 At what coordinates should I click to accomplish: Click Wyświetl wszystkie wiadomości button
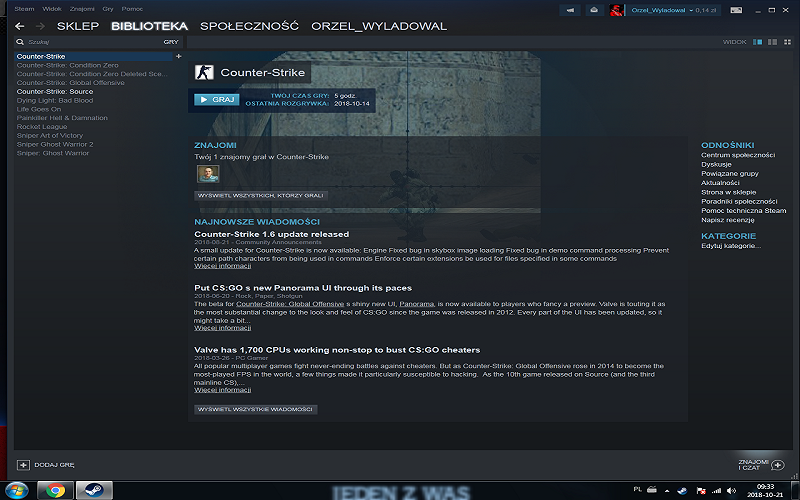point(255,409)
